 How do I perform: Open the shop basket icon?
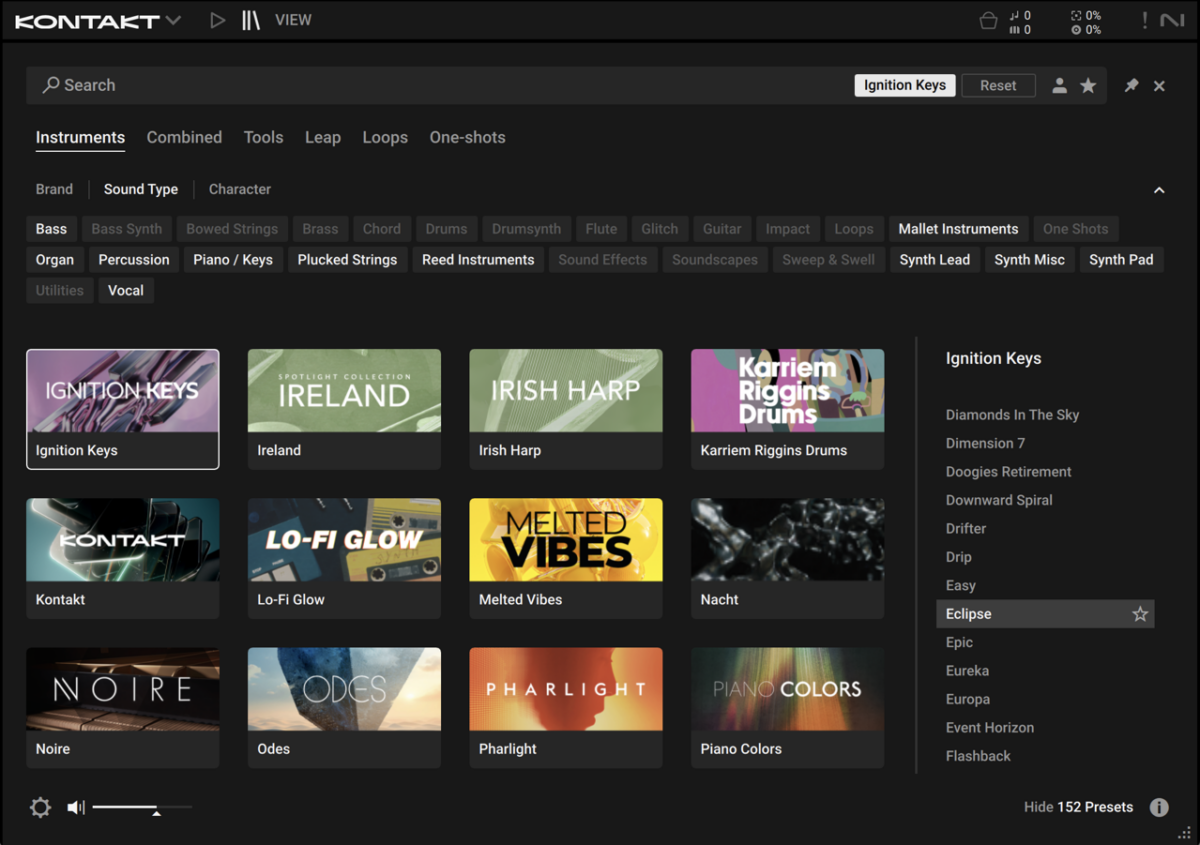[988, 21]
